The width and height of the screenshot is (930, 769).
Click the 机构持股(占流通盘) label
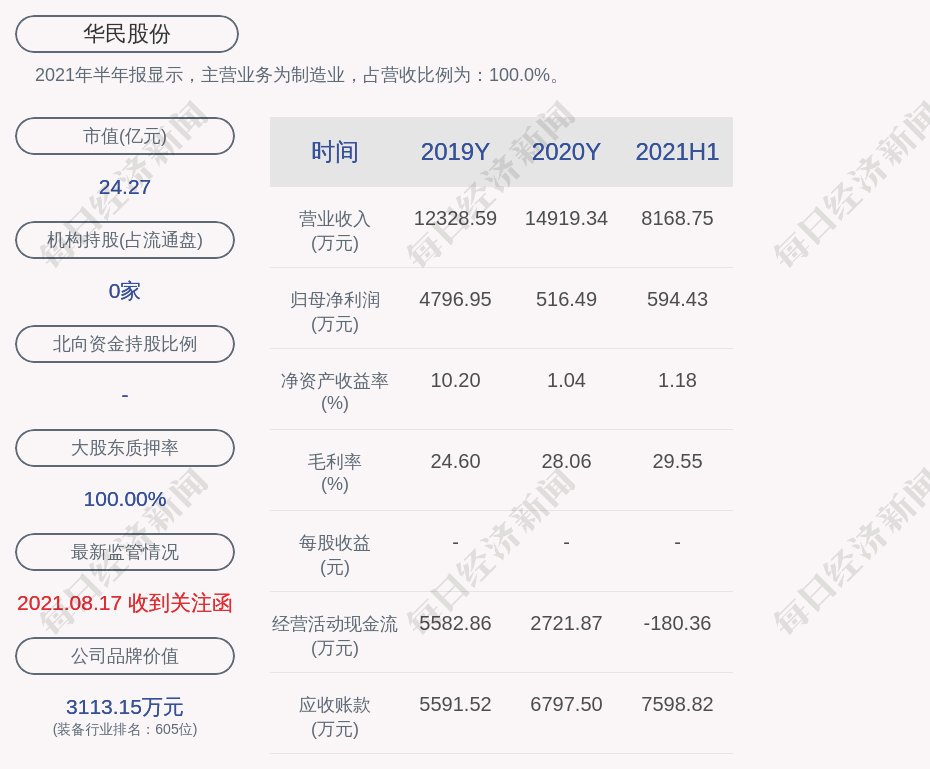tap(125, 240)
